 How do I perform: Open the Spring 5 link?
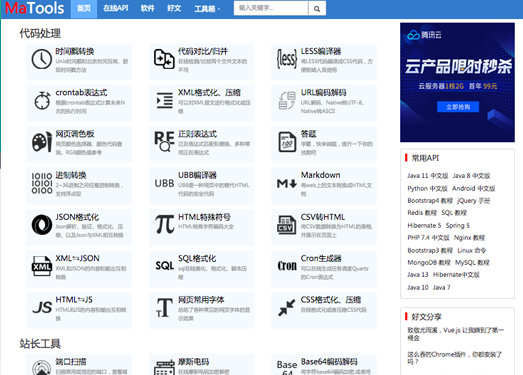coord(458,226)
